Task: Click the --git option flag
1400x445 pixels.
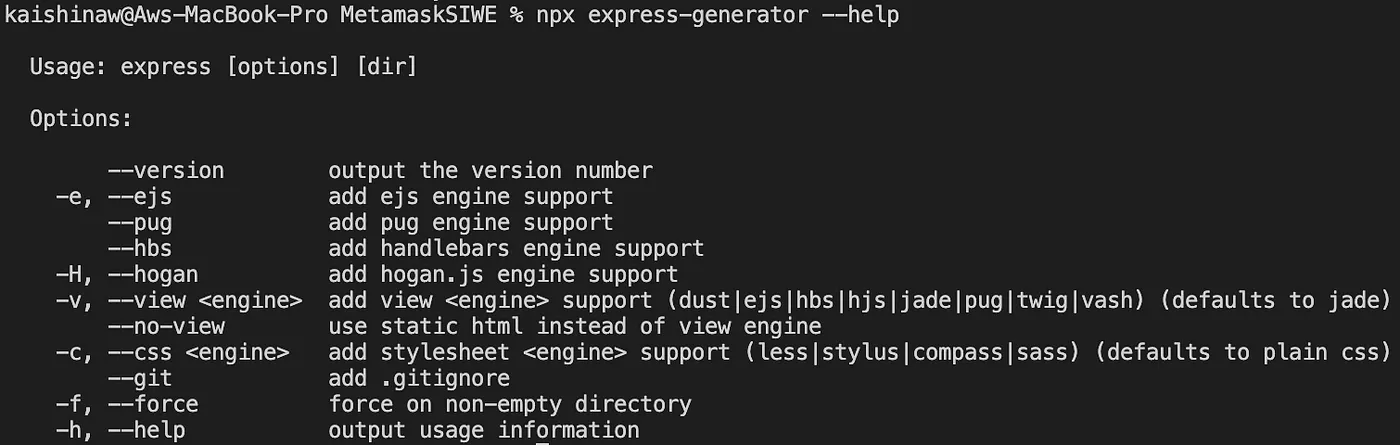Action: [x=140, y=378]
